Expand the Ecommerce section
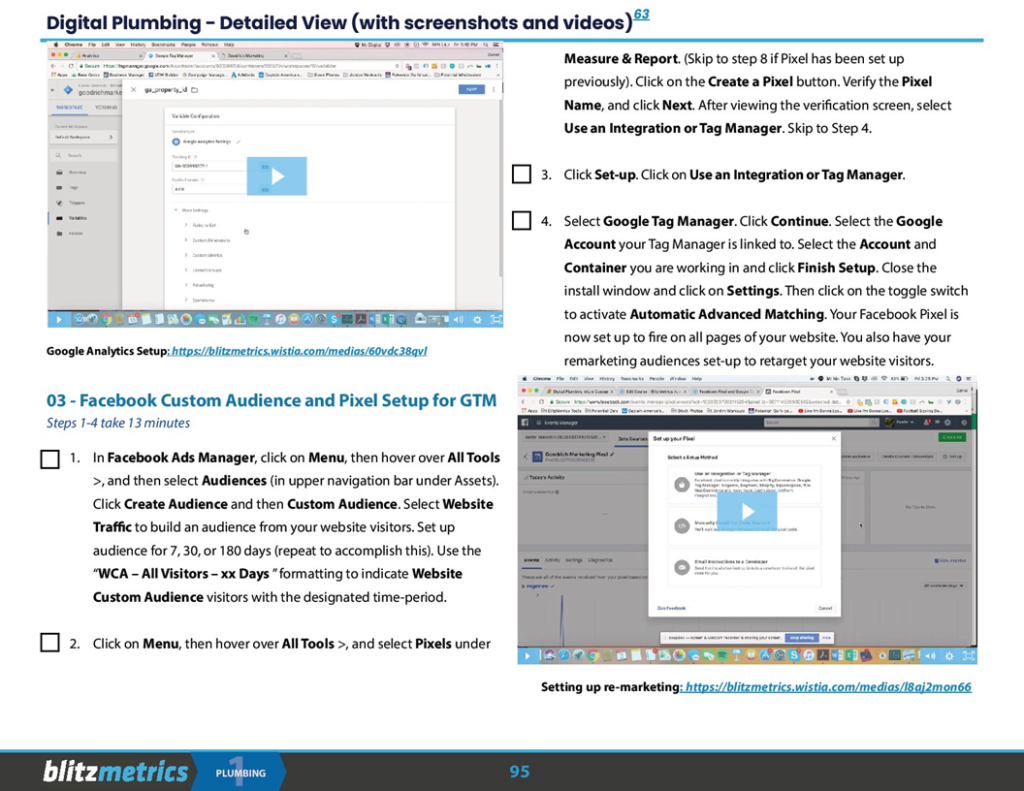This screenshot has height=791, width=1024. point(199,300)
